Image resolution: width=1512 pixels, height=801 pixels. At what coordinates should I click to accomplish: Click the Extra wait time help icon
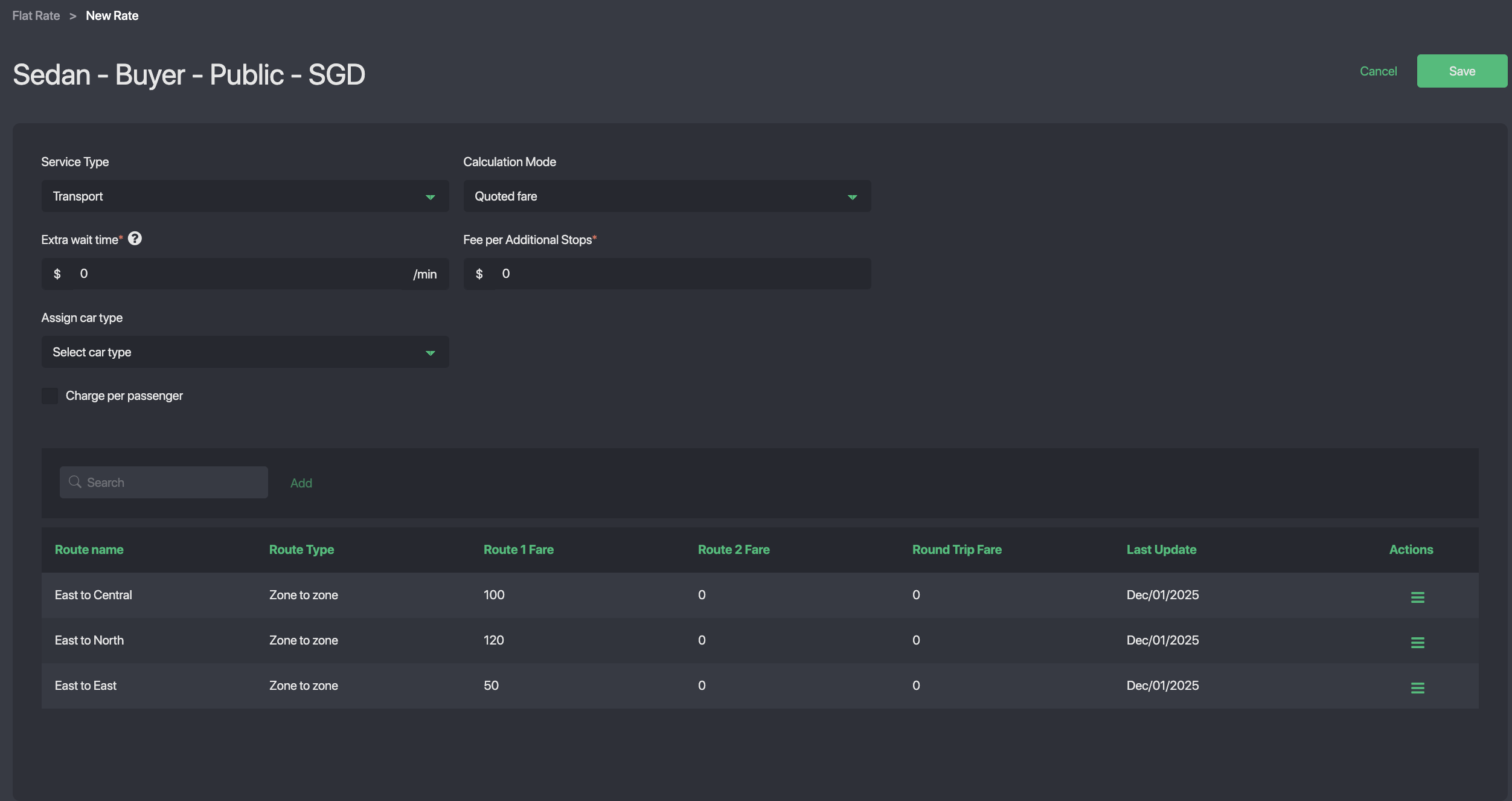tap(135, 239)
